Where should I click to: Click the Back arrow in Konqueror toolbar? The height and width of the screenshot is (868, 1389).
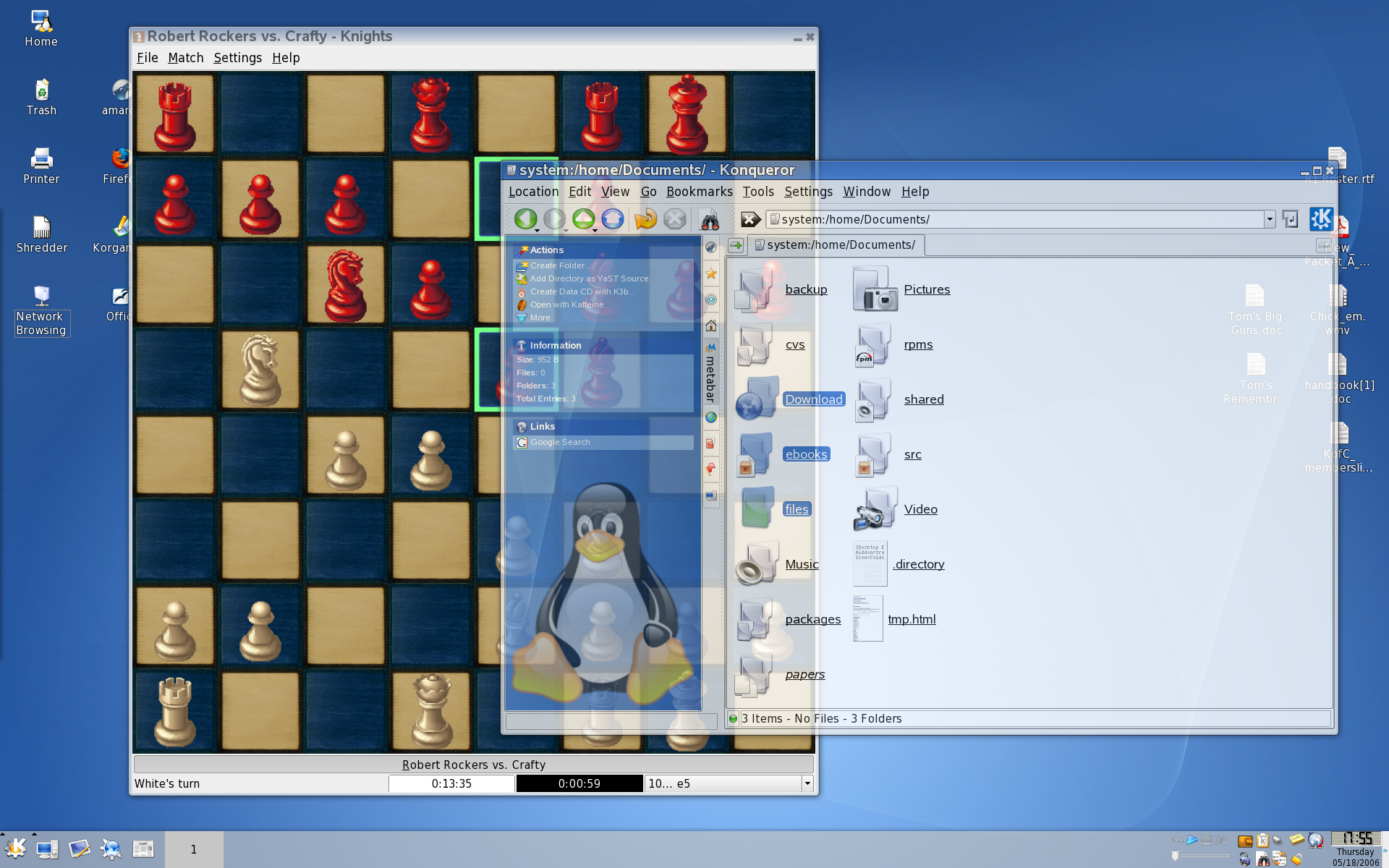pyautogui.click(x=525, y=218)
